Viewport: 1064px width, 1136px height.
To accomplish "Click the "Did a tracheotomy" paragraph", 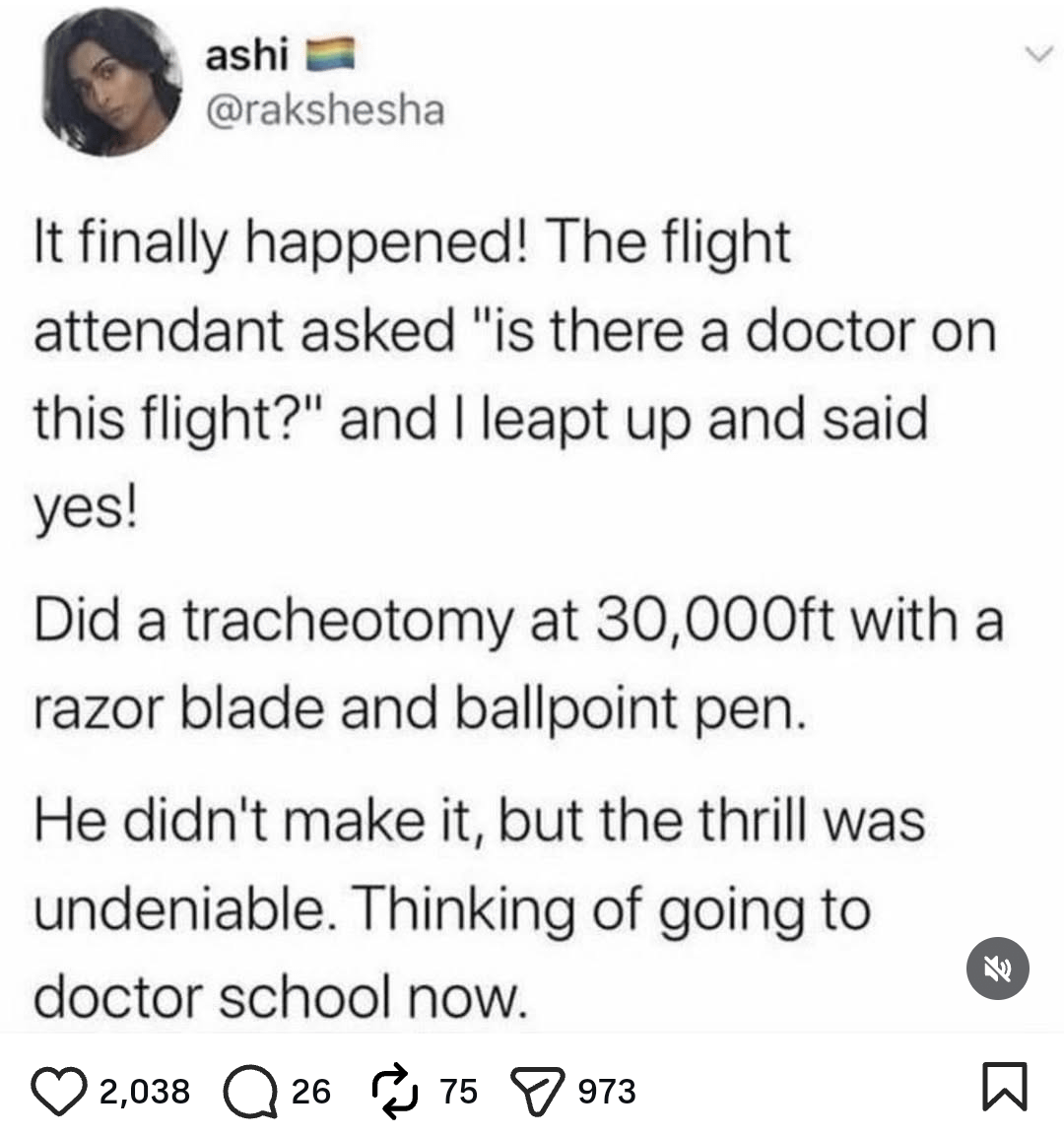I will tap(518, 664).
